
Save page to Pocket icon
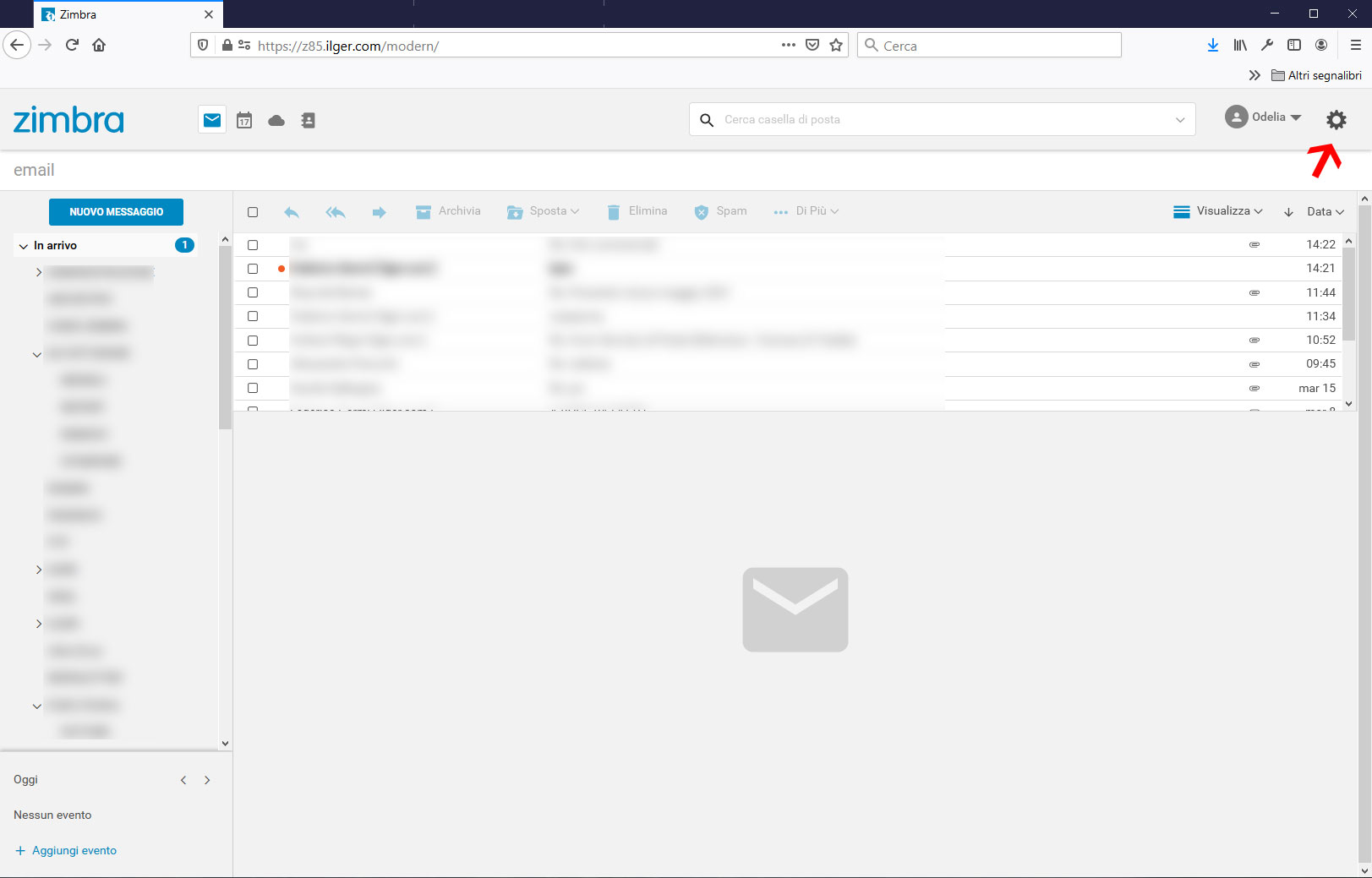(x=812, y=45)
